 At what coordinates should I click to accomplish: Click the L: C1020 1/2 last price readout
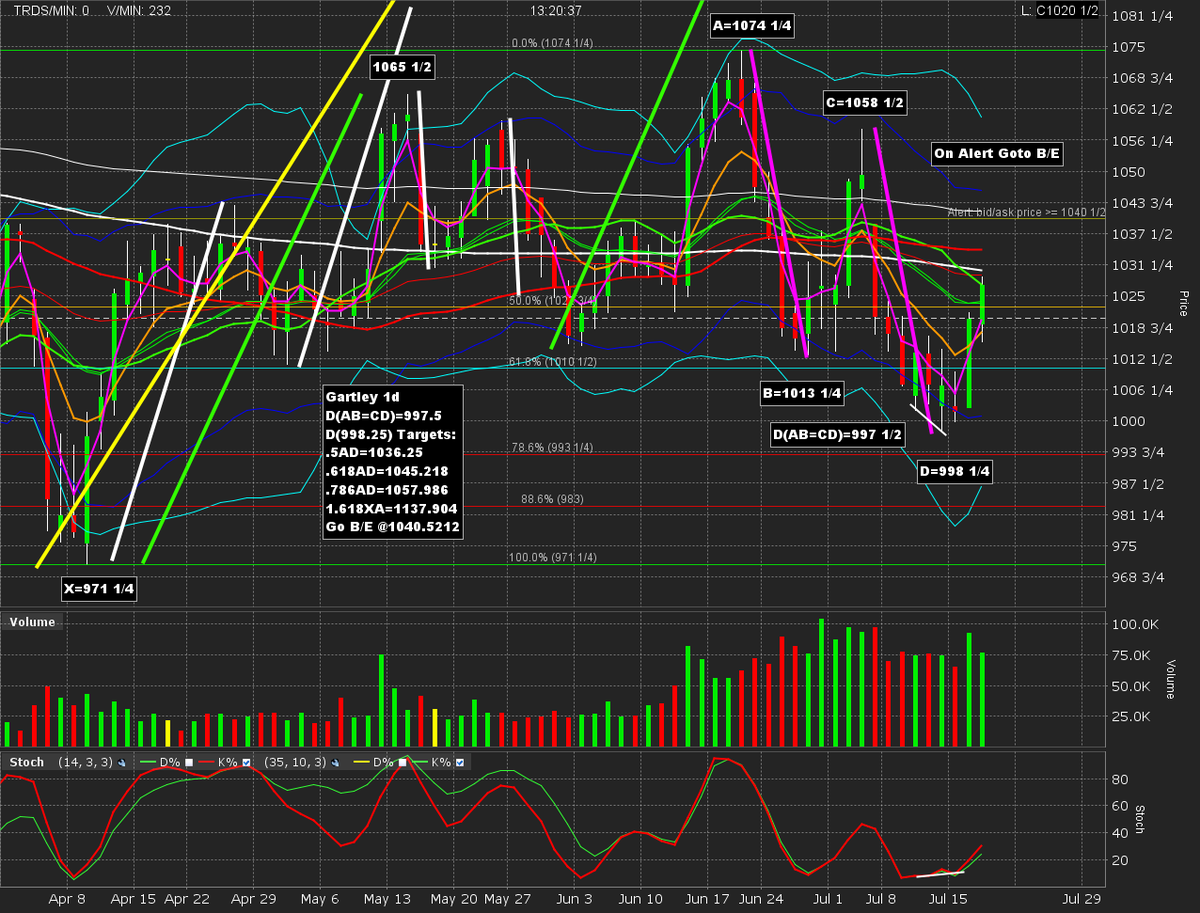click(1060, 10)
